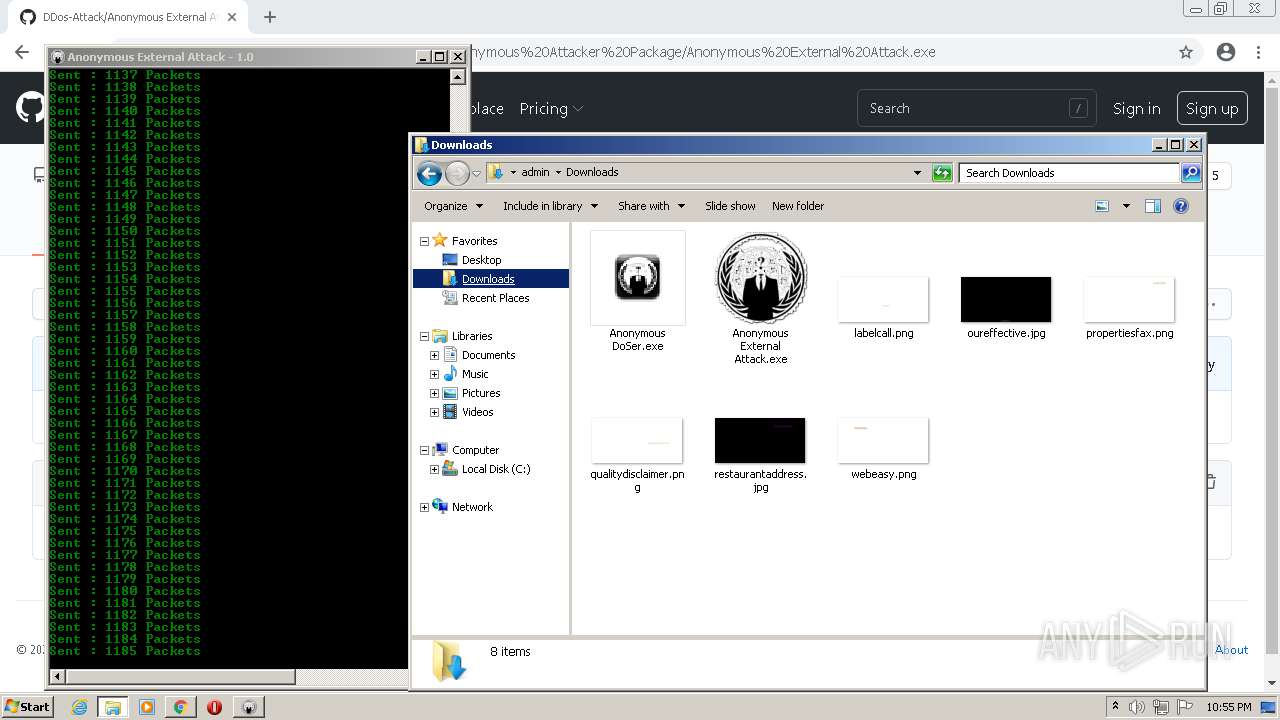Click the Chrome back arrow

[22, 52]
